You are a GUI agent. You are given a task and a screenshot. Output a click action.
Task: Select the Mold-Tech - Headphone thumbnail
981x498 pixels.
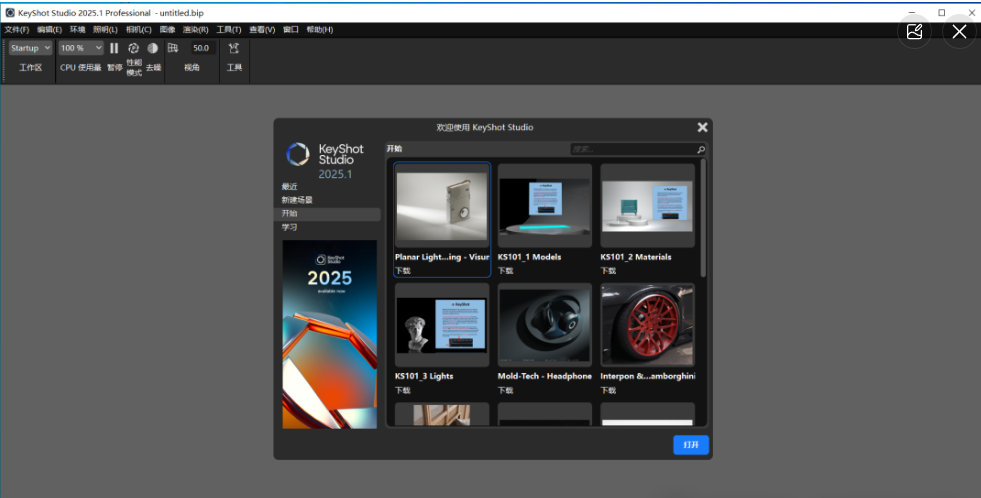[x=544, y=325]
